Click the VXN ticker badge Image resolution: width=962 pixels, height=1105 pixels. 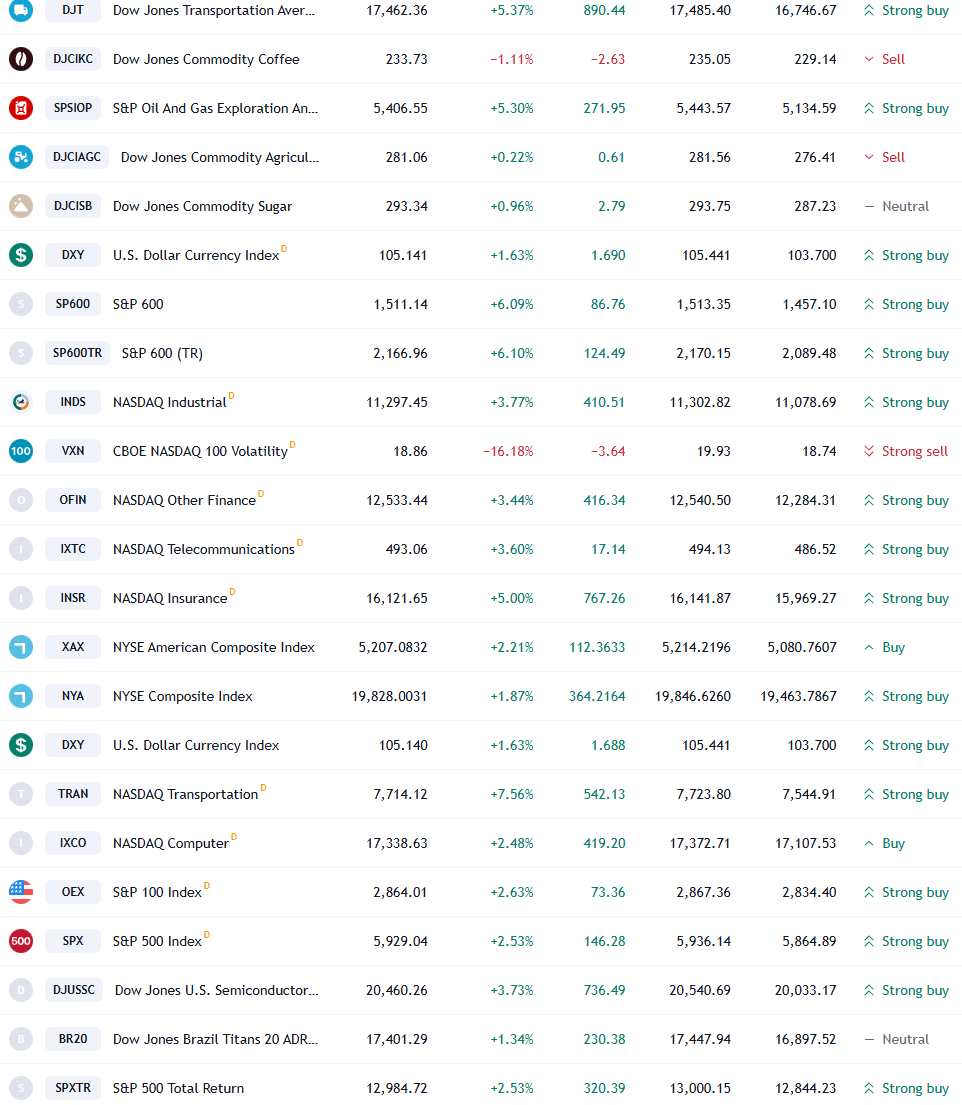[x=73, y=451]
